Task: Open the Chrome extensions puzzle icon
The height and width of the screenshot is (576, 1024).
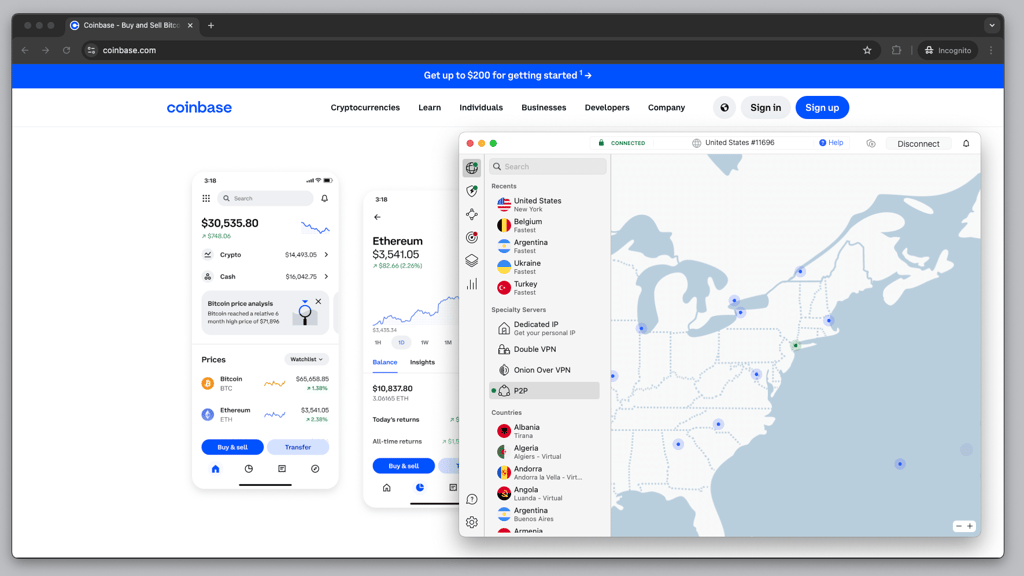Action: 896,50
